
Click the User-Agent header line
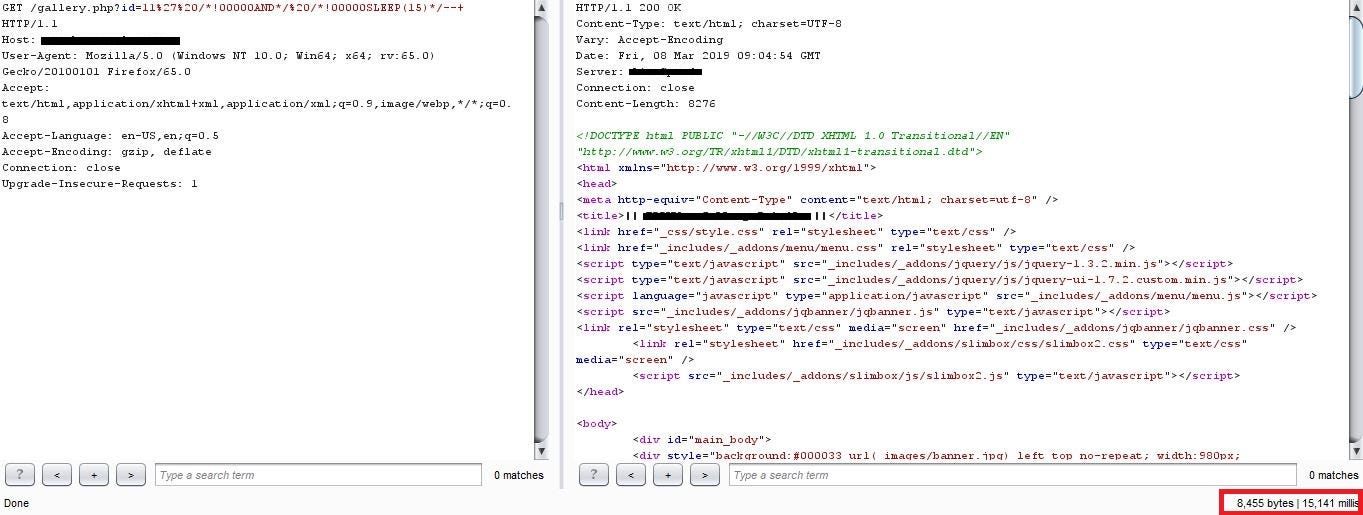click(x=218, y=55)
